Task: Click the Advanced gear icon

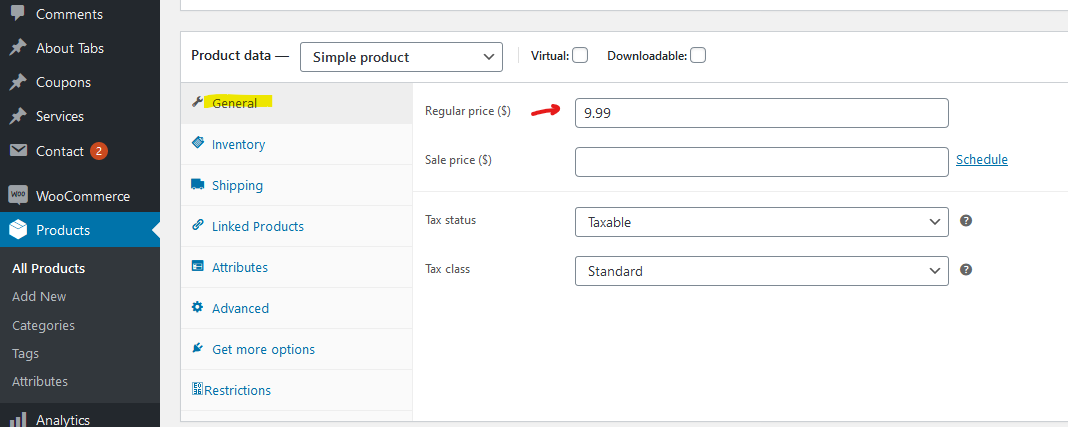Action: 198,307
